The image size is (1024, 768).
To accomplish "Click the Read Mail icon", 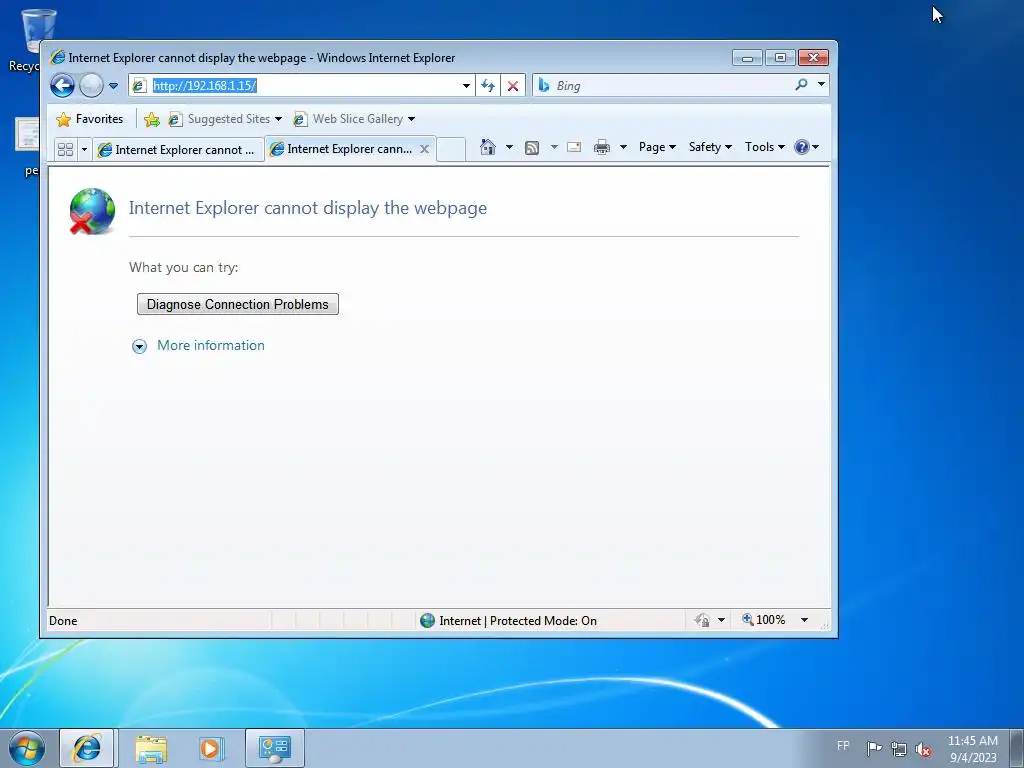I will point(574,147).
